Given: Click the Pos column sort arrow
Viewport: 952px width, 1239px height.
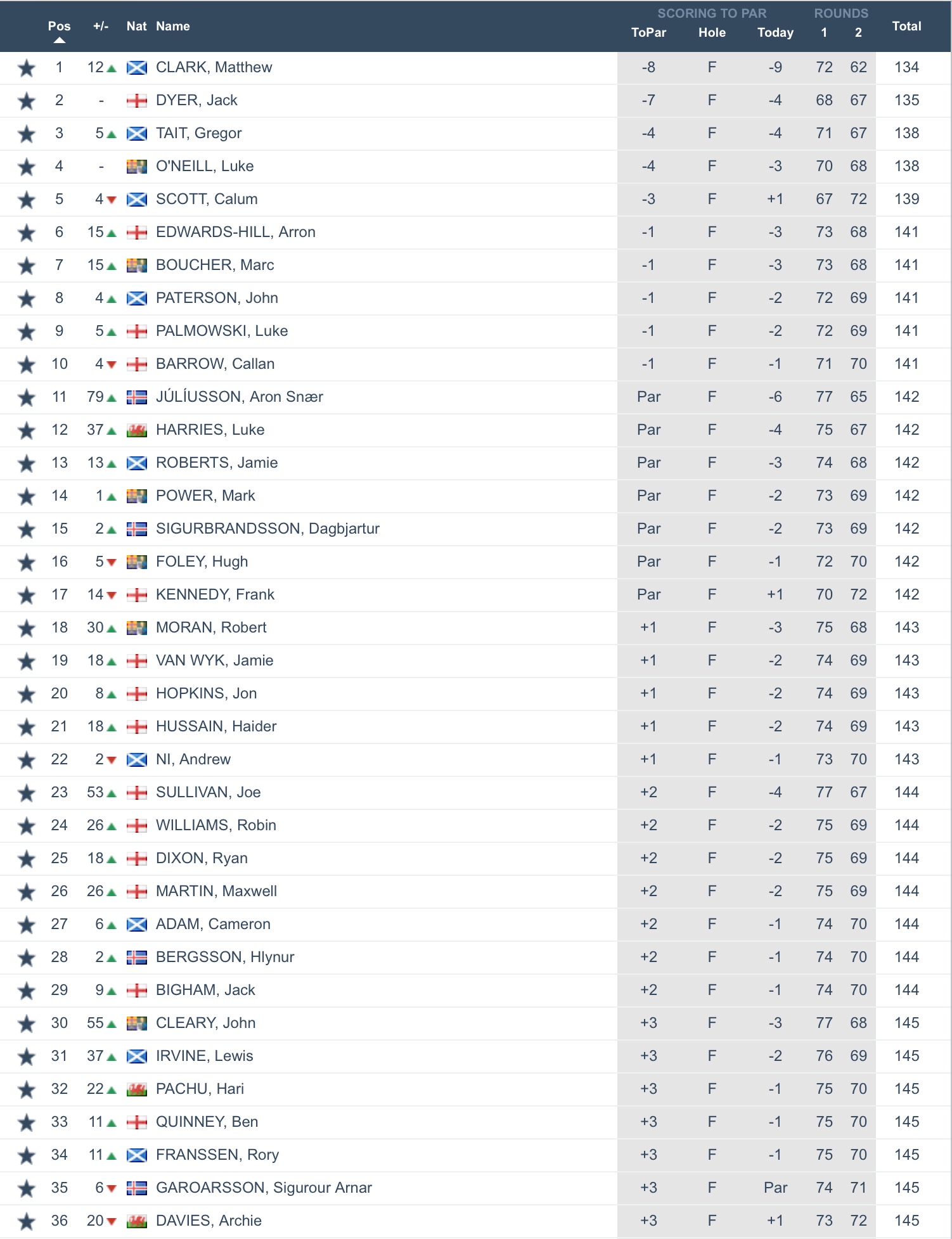Looking at the screenshot, I should (x=60, y=40).
